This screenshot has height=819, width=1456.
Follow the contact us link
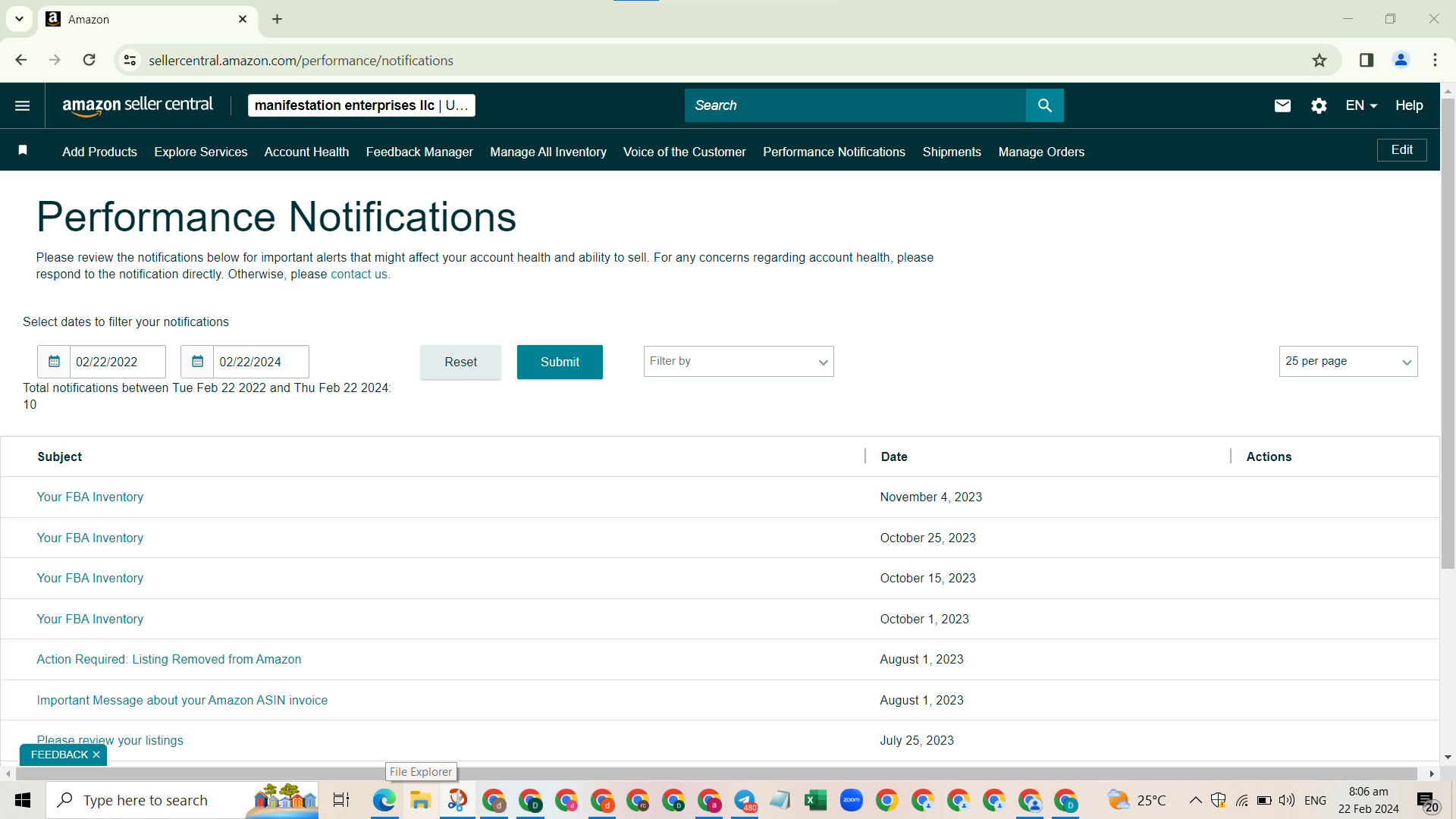(359, 275)
